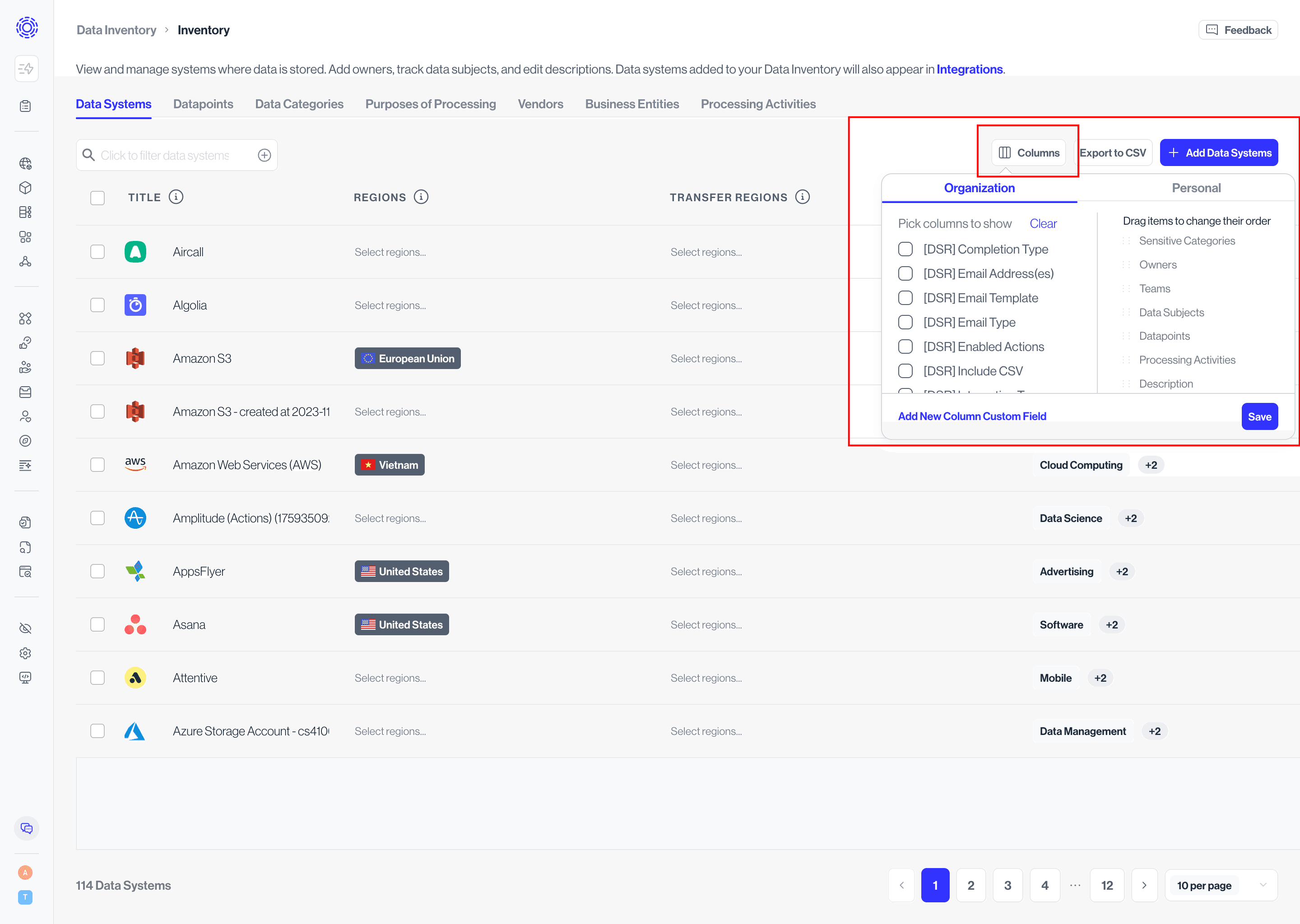Click the Export to CSV button
This screenshot has width=1300, height=924.
pyautogui.click(x=1113, y=153)
